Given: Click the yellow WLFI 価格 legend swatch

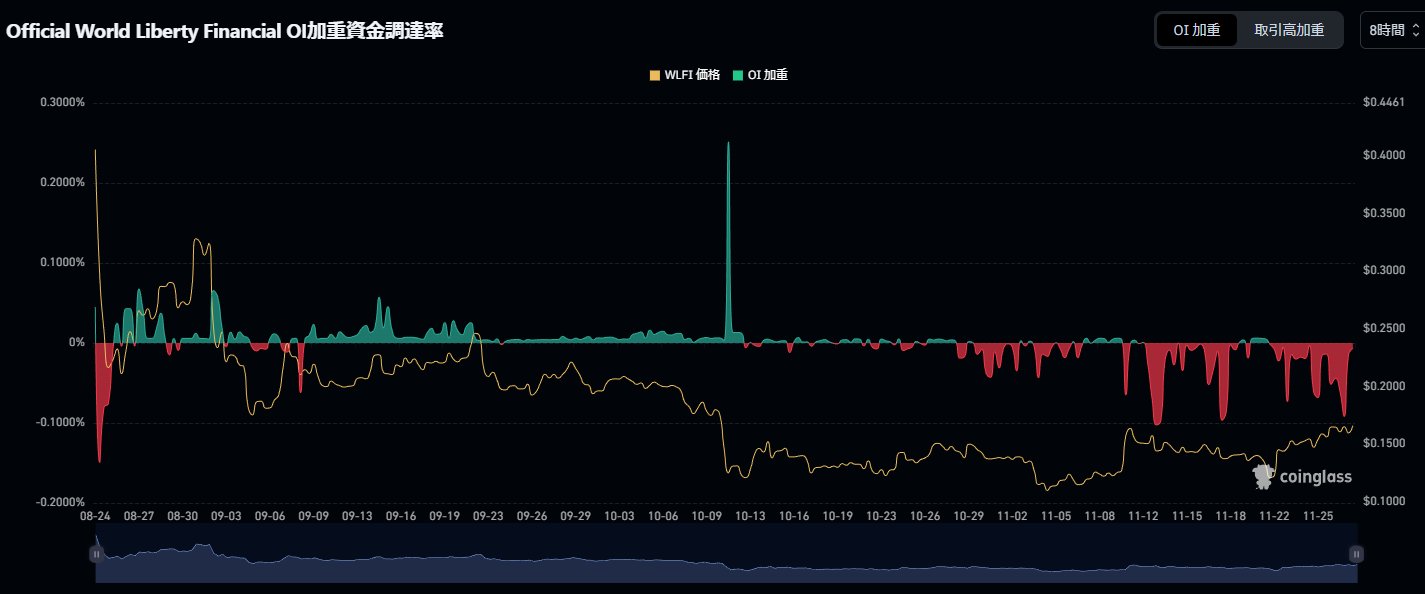Looking at the screenshot, I should click(655, 75).
